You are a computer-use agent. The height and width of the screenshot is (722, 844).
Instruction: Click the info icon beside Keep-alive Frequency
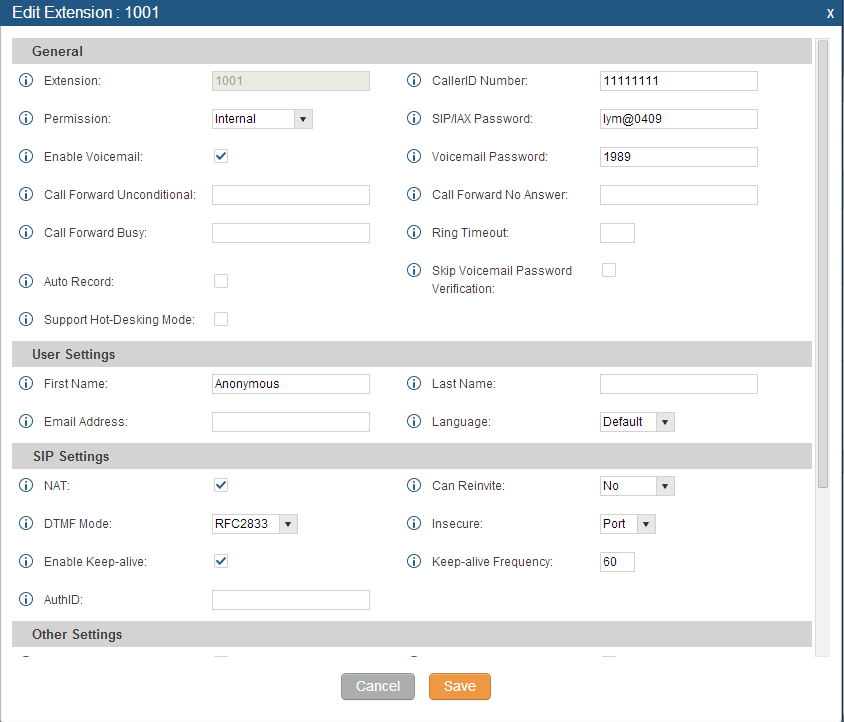414,562
